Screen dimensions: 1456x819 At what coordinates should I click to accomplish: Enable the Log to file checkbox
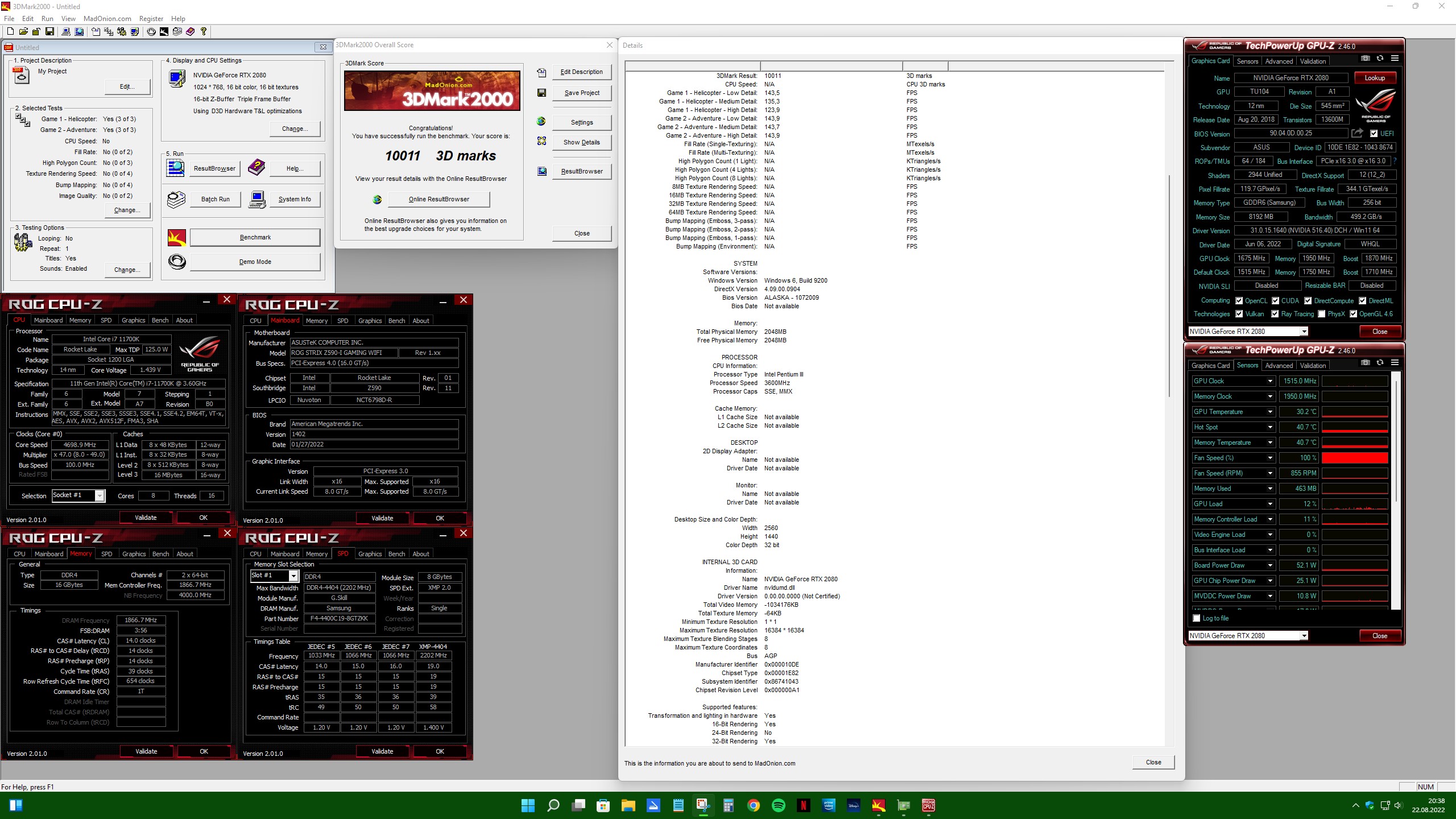[1197, 618]
